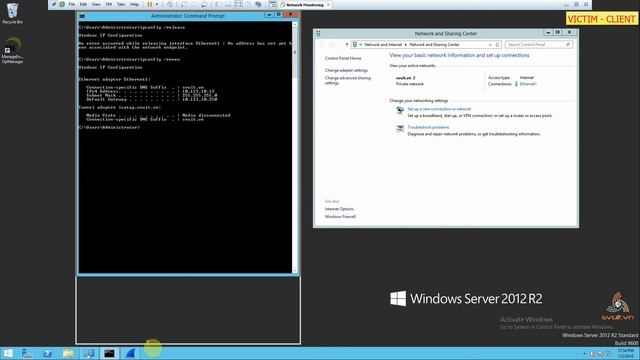Screen dimensions: 640x360
Task: Click the Troubleshoot problems icon
Action: [x=400, y=129]
